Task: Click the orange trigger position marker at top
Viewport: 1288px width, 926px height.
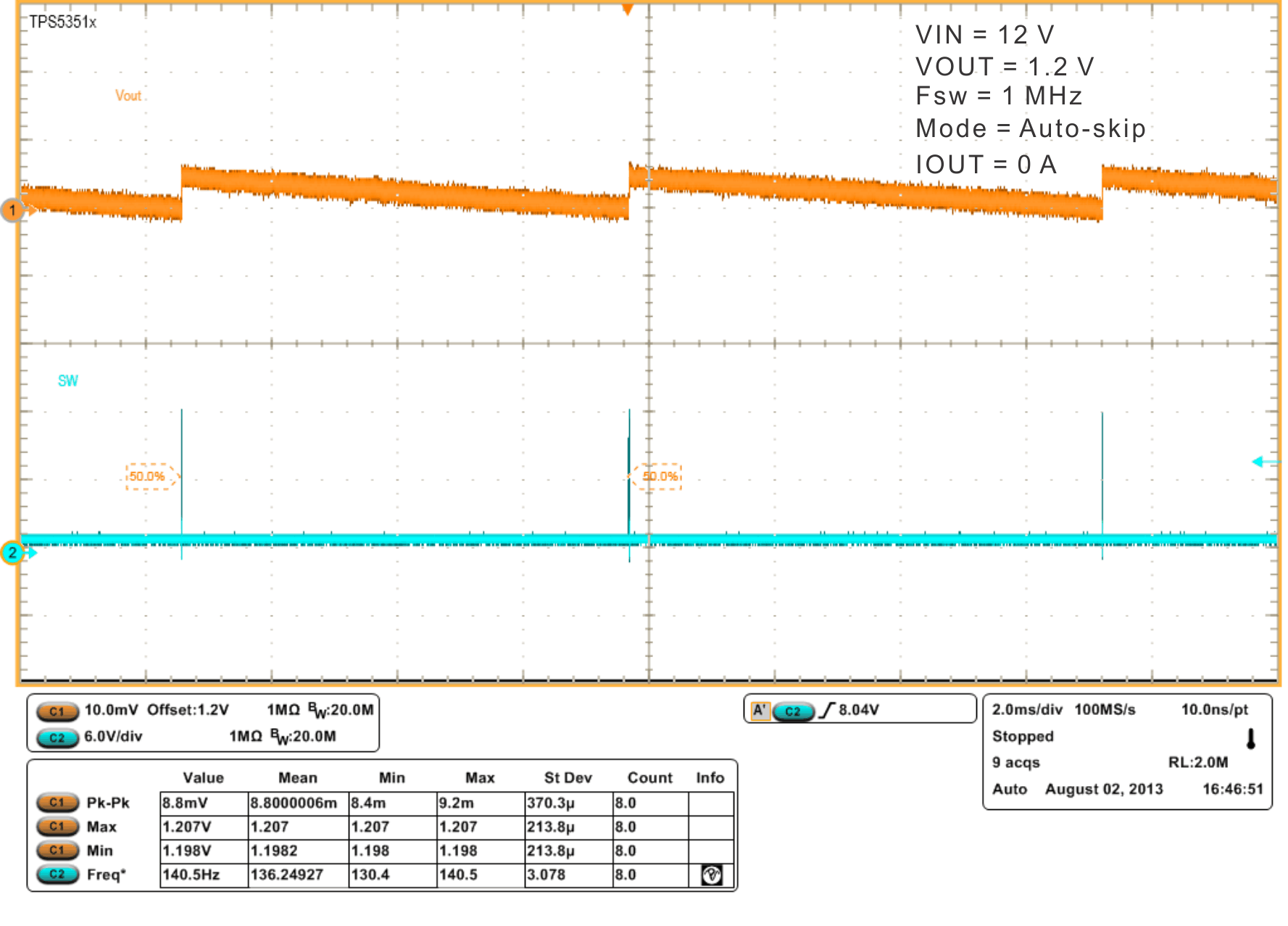Action: (x=628, y=9)
